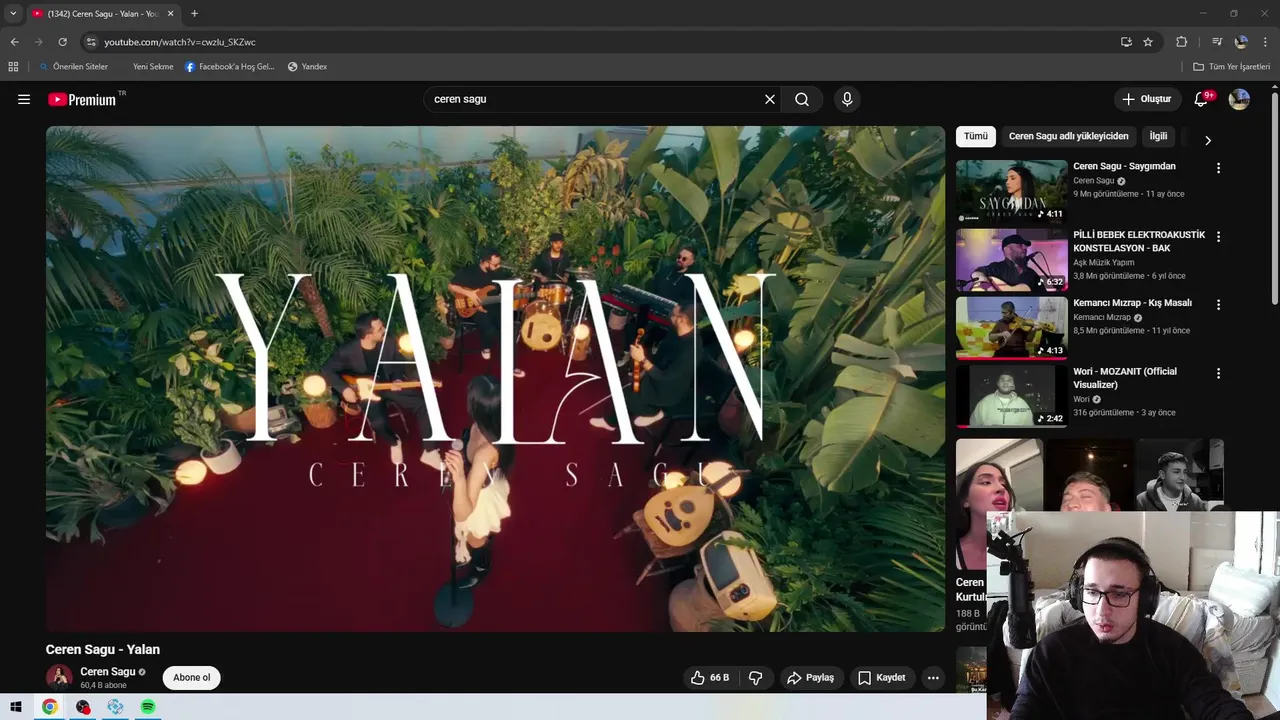The image size is (1280, 720).
Task: Open the YouTube account avatar menu
Action: pyautogui.click(x=1239, y=99)
